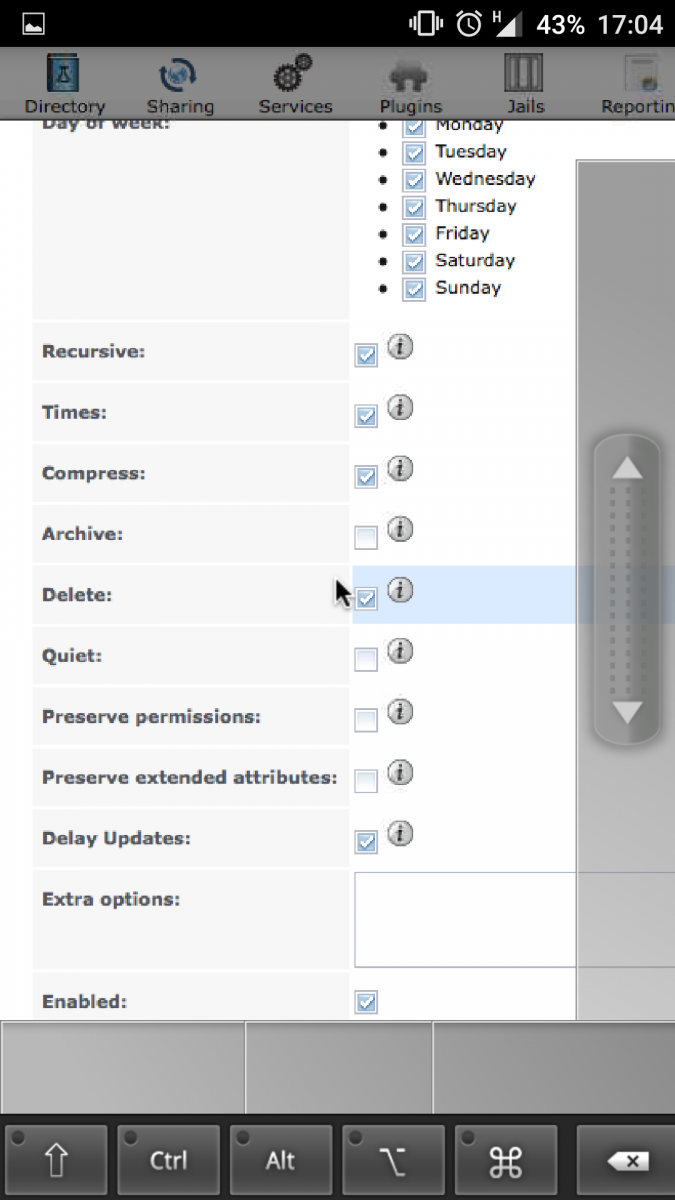Open the Jails icon
The height and width of the screenshot is (1200, 675).
pyautogui.click(x=523, y=75)
